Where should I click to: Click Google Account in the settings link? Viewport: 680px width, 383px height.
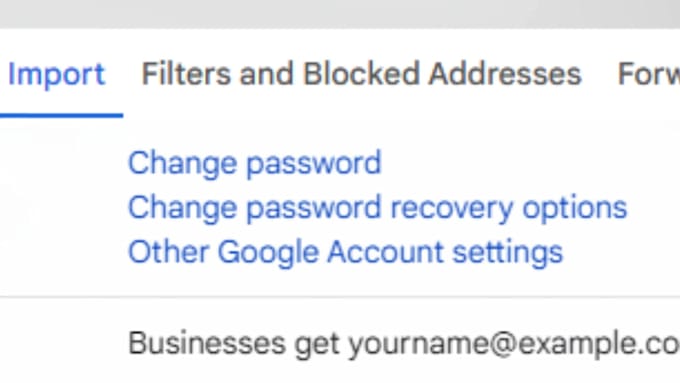click(330, 252)
